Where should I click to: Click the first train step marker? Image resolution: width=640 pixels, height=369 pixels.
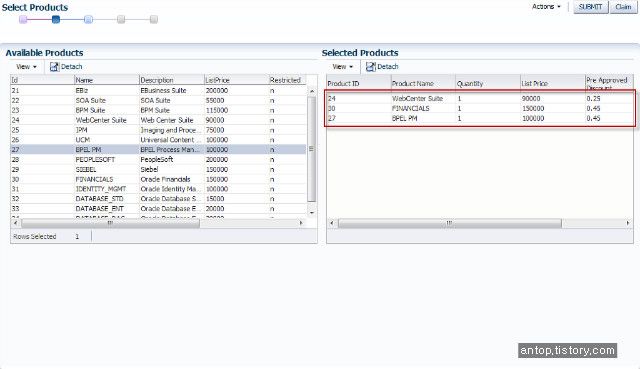(23, 19)
